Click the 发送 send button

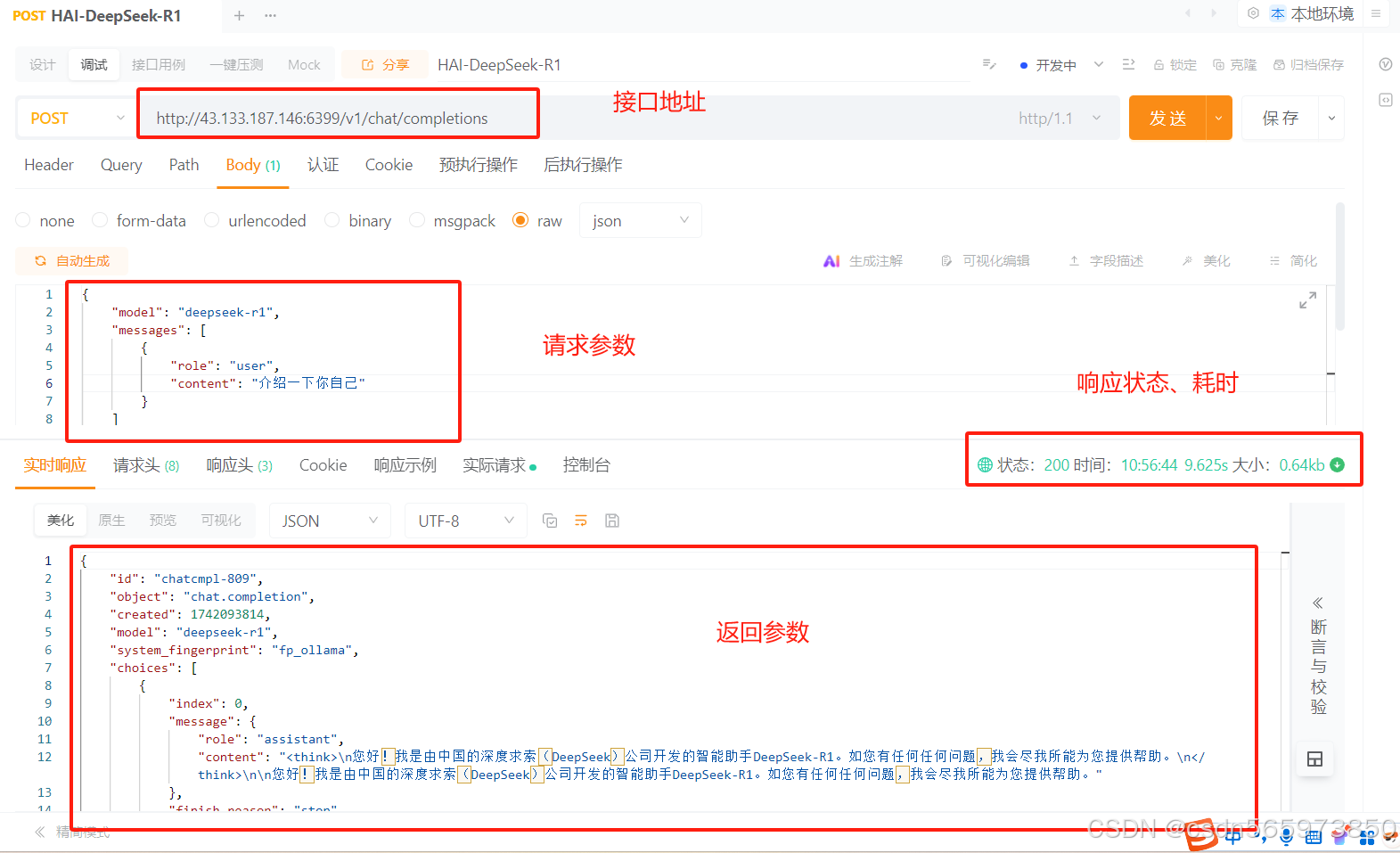point(1167,119)
